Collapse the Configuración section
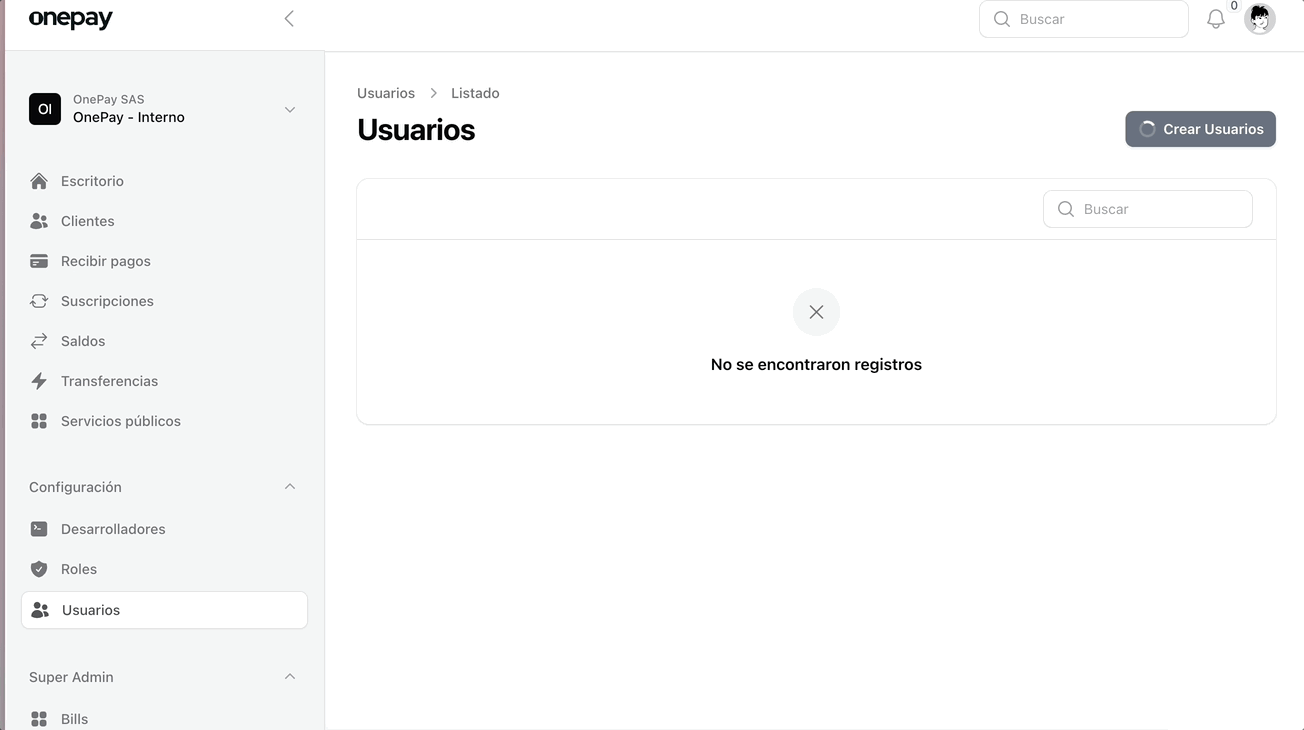Viewport: 1304px width, 730px height. pos(289,487)
